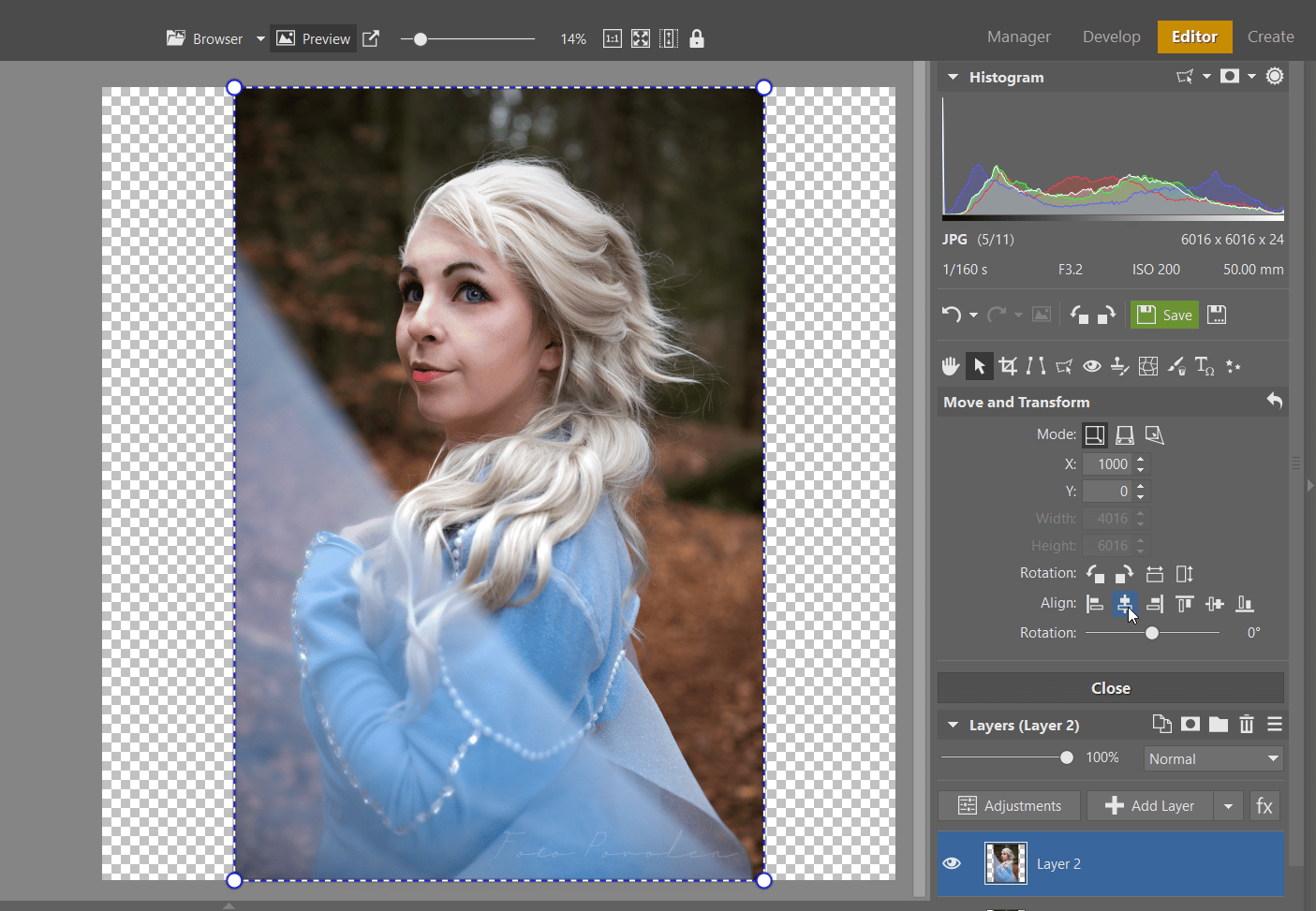1316x911 pixels.
Task: Rotate the image right from the main toolbar
Action: (1106, 315)
